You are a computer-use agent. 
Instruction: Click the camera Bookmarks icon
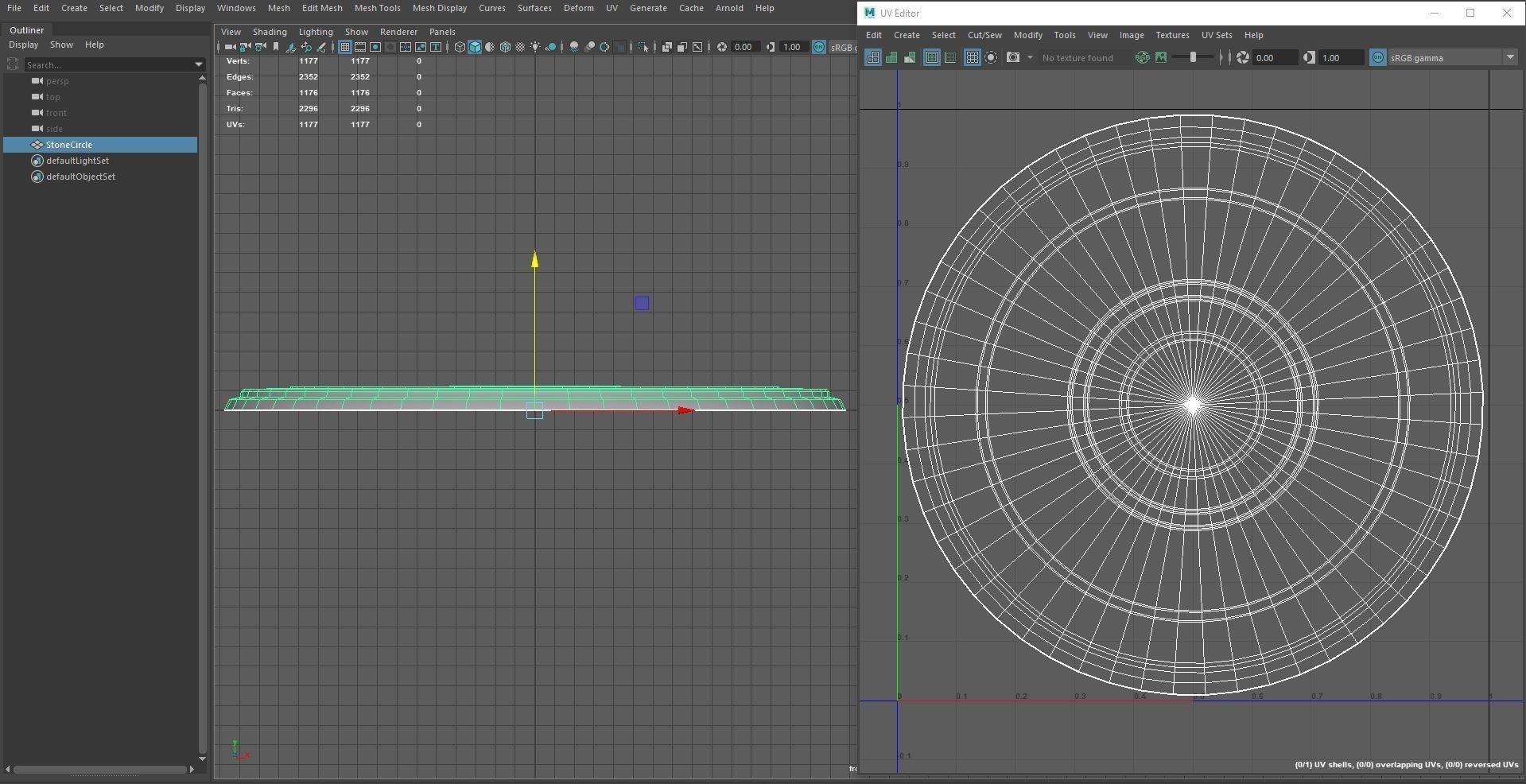(x=276, y=47)
